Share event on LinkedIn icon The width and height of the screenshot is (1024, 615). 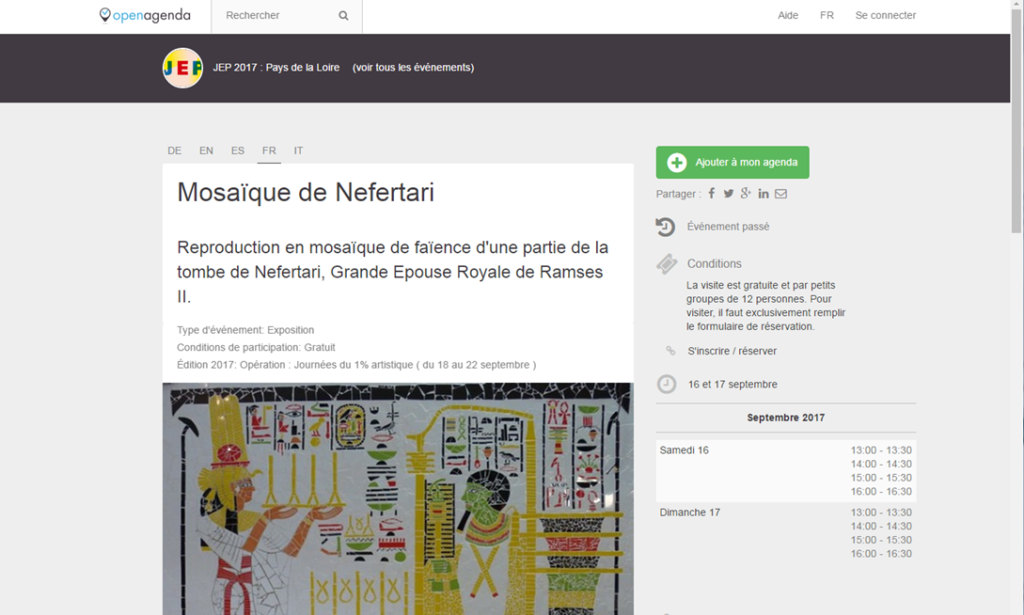(x=764, y=193)
